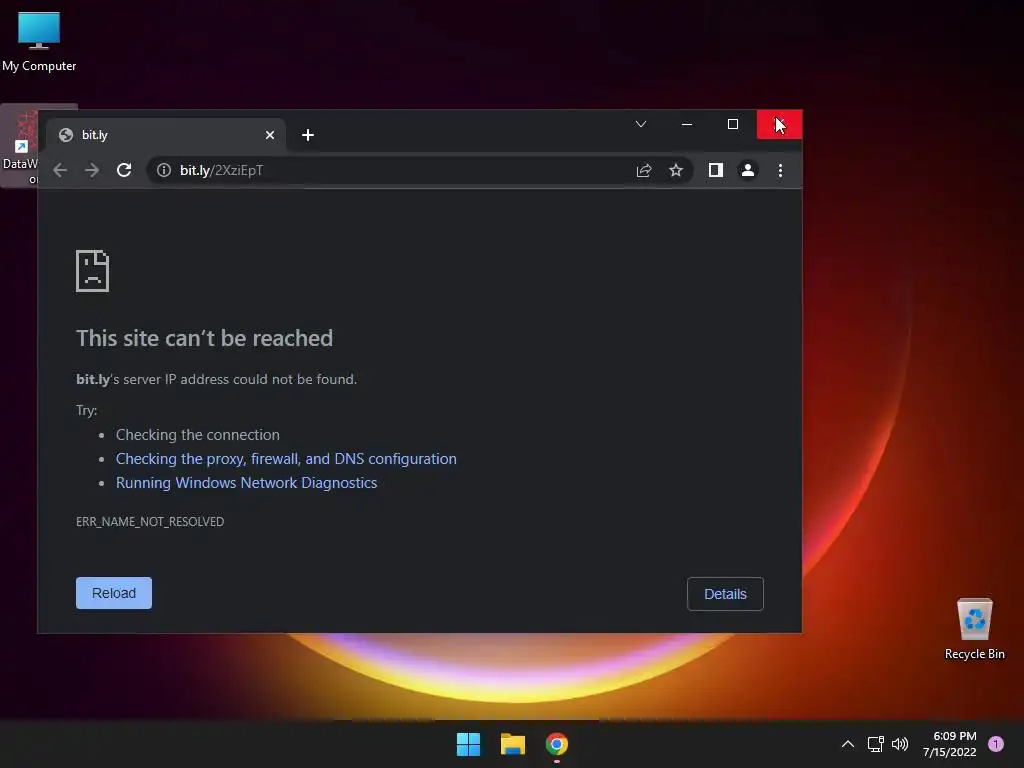Click the 'Checking the connection' text
1024x768 pixels.
[x=198, y=435]
